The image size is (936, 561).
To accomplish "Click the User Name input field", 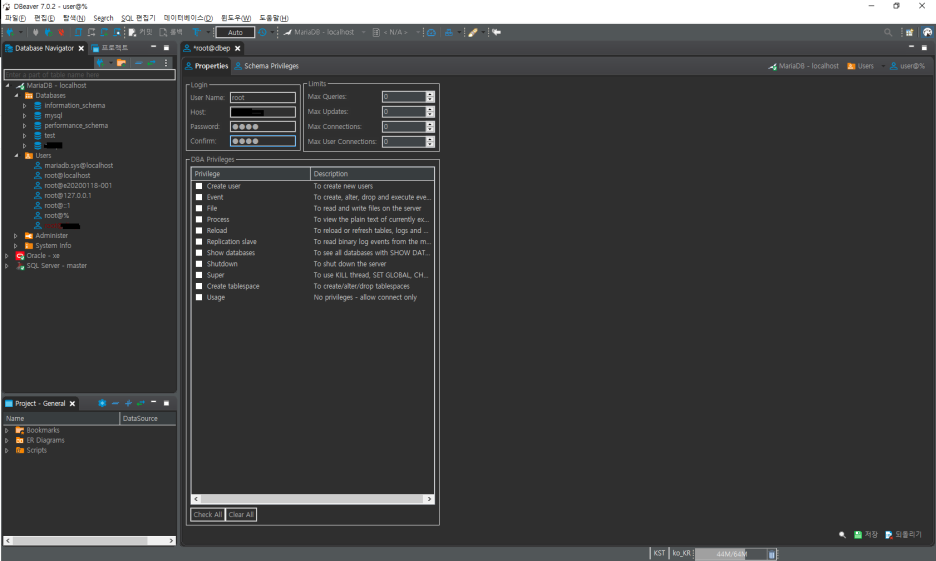I will (x=263, y=97).
